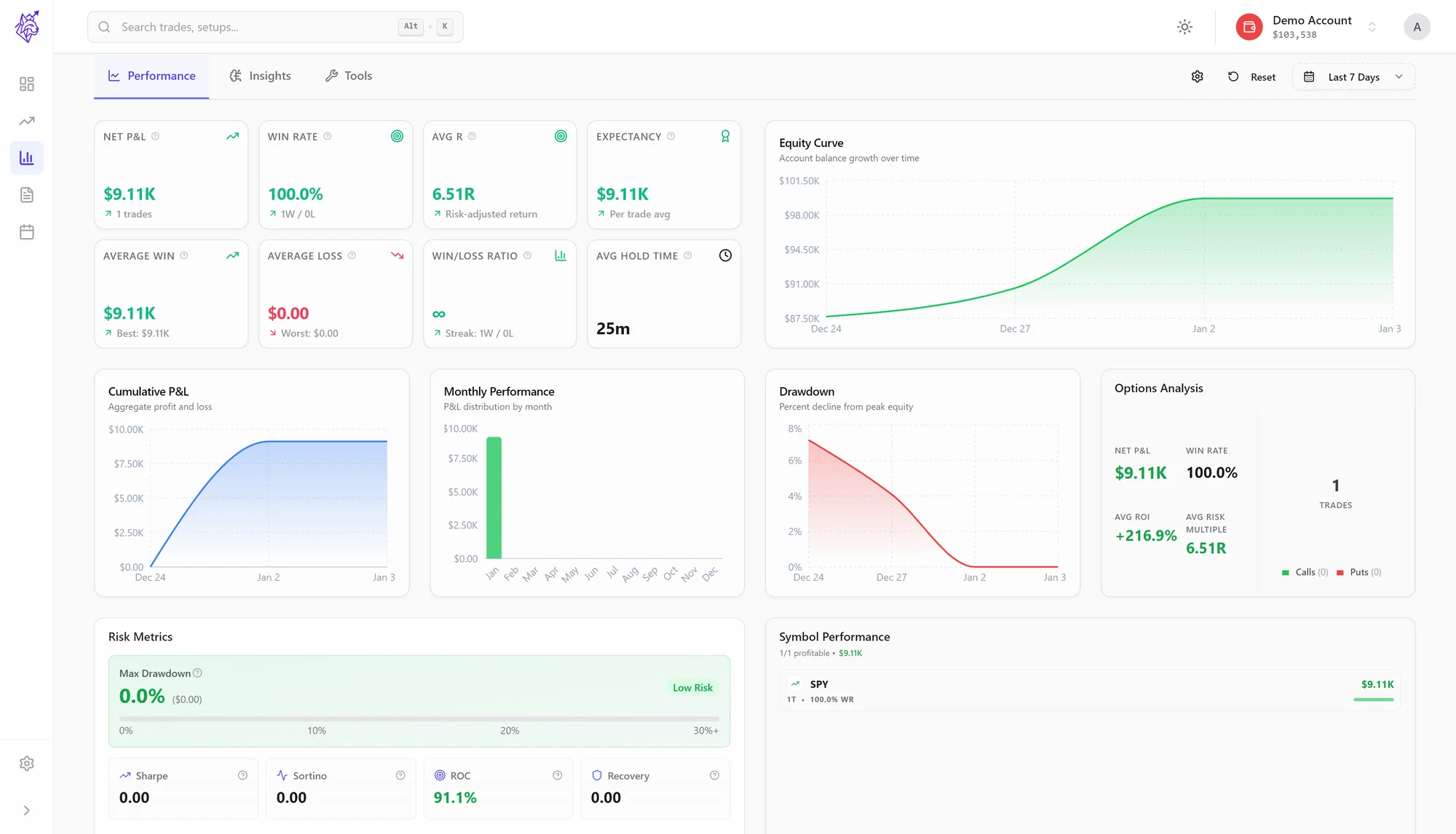The width and height of the screenshot is (1456, 834).
Task: Open the calendar icon in sidebar
Action: 27,232
